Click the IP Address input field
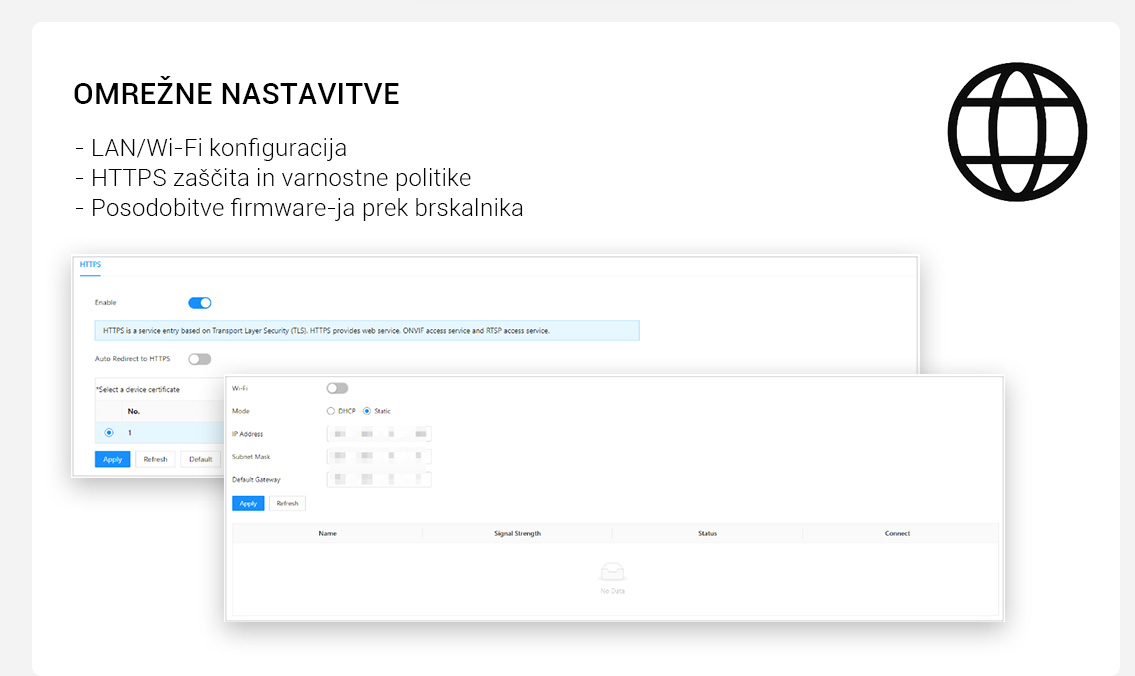 379,434
